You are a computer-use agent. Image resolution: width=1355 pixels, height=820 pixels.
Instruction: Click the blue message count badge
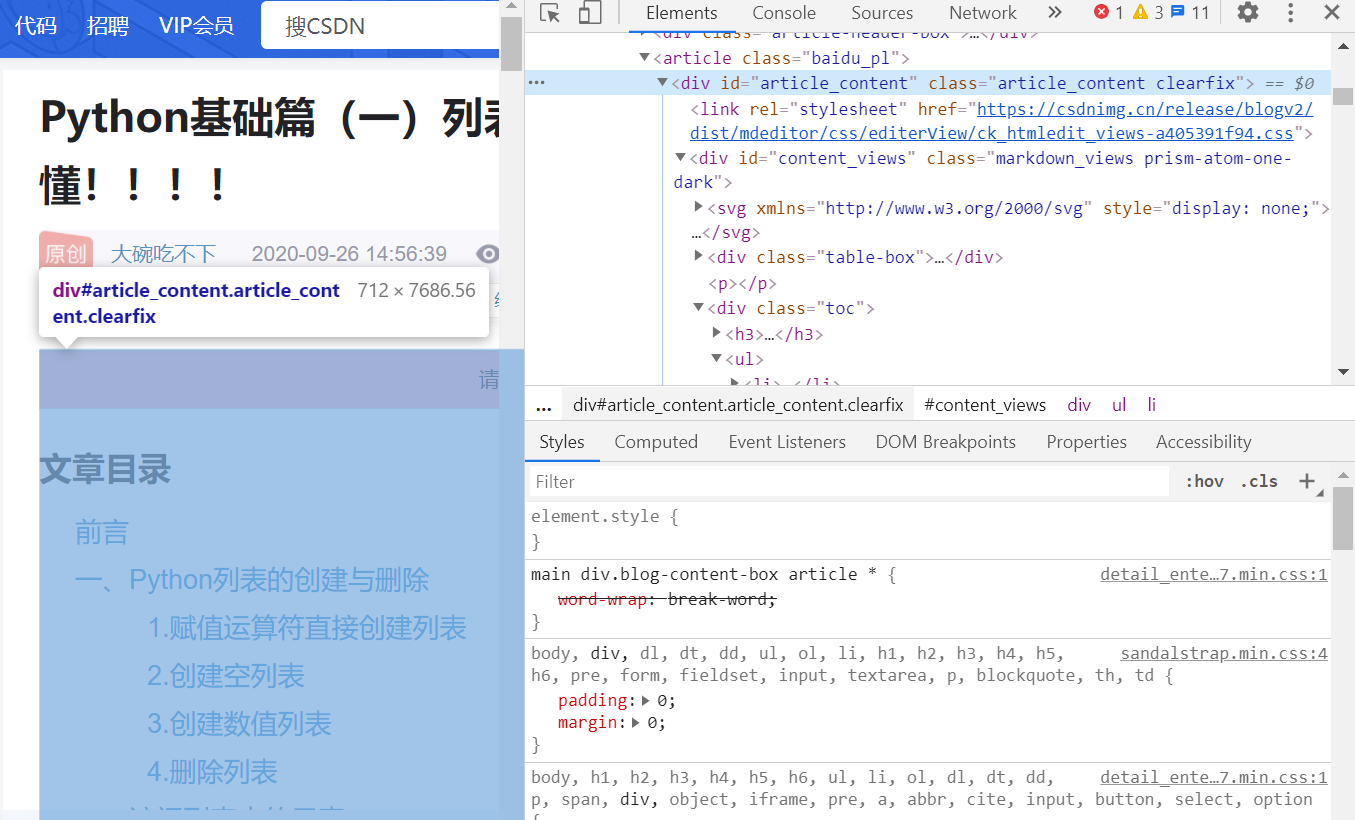[x=1190, y=13]
